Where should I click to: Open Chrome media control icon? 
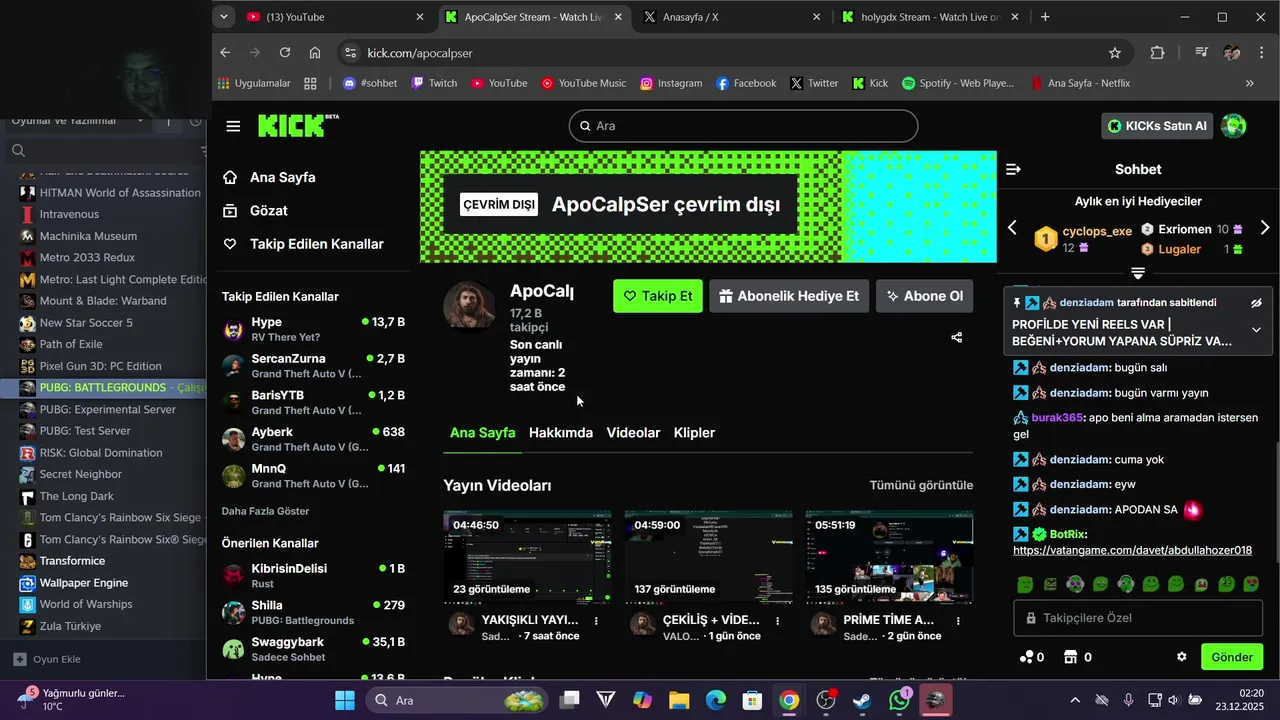pos(1201,53)
